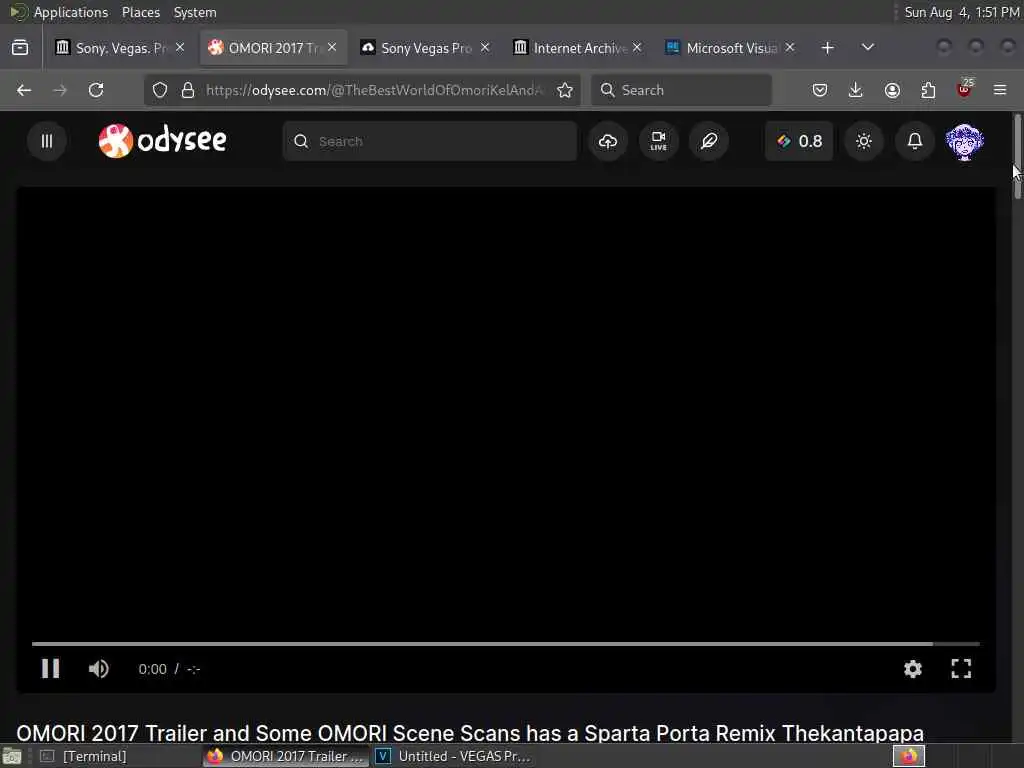Click the tracking protection shield icon
Image resolution: width=1024 pixels, height=768 pixels.
[160, 90]
